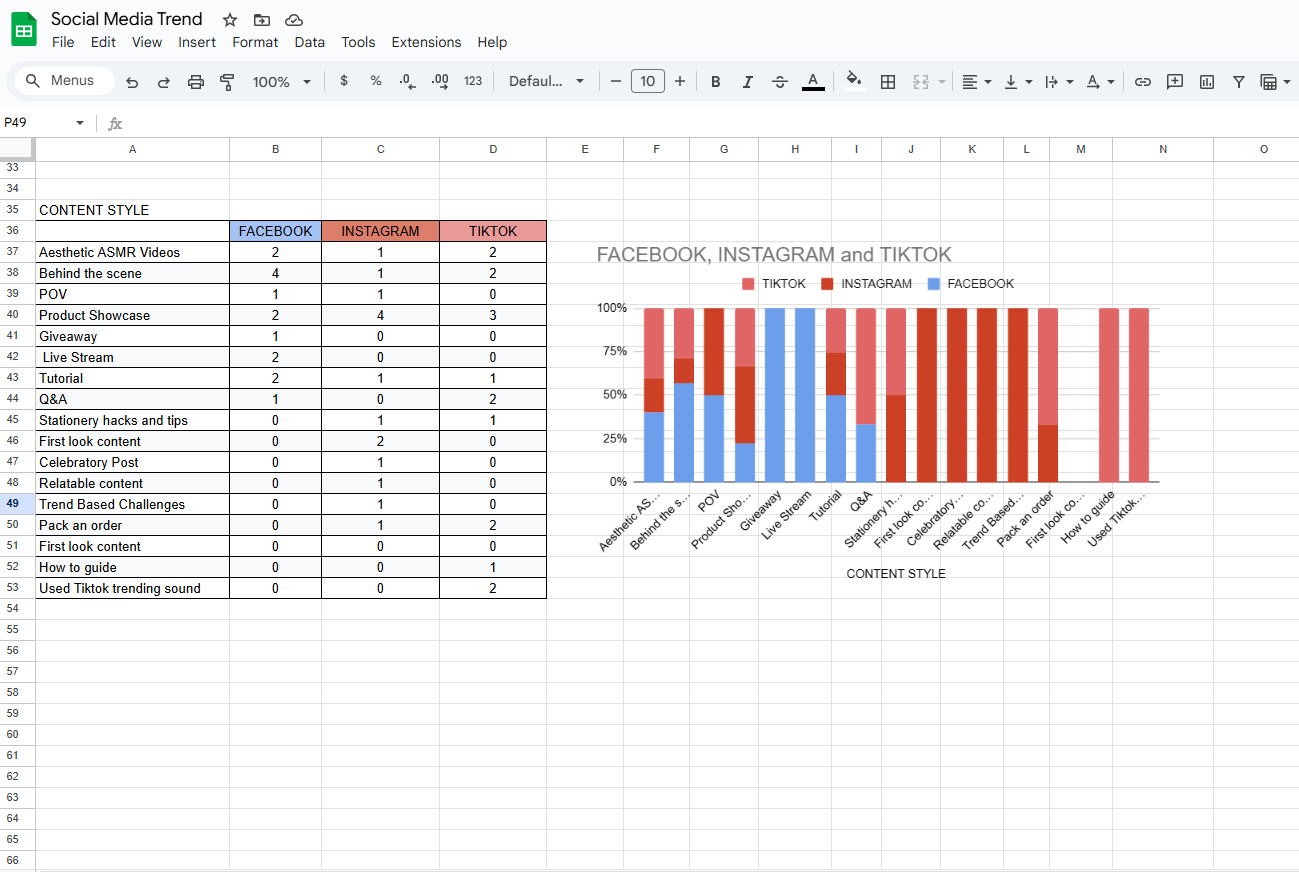The width and height of the screenshot is (1299, 872).
Task: Insert a chart from toolbar
Action: coord(1207,82)
